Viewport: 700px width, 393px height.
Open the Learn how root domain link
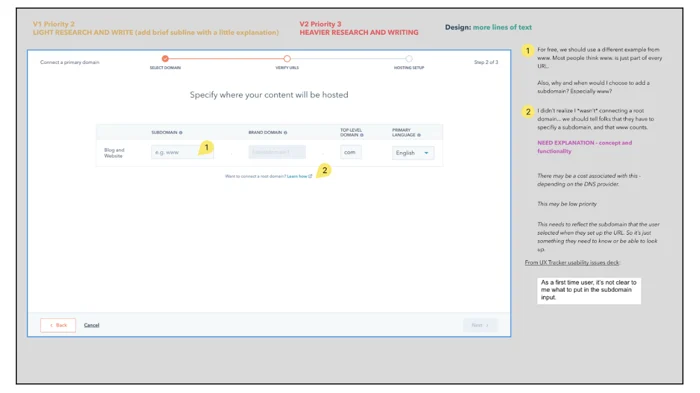pyautogui.click(x=299, y=176)
